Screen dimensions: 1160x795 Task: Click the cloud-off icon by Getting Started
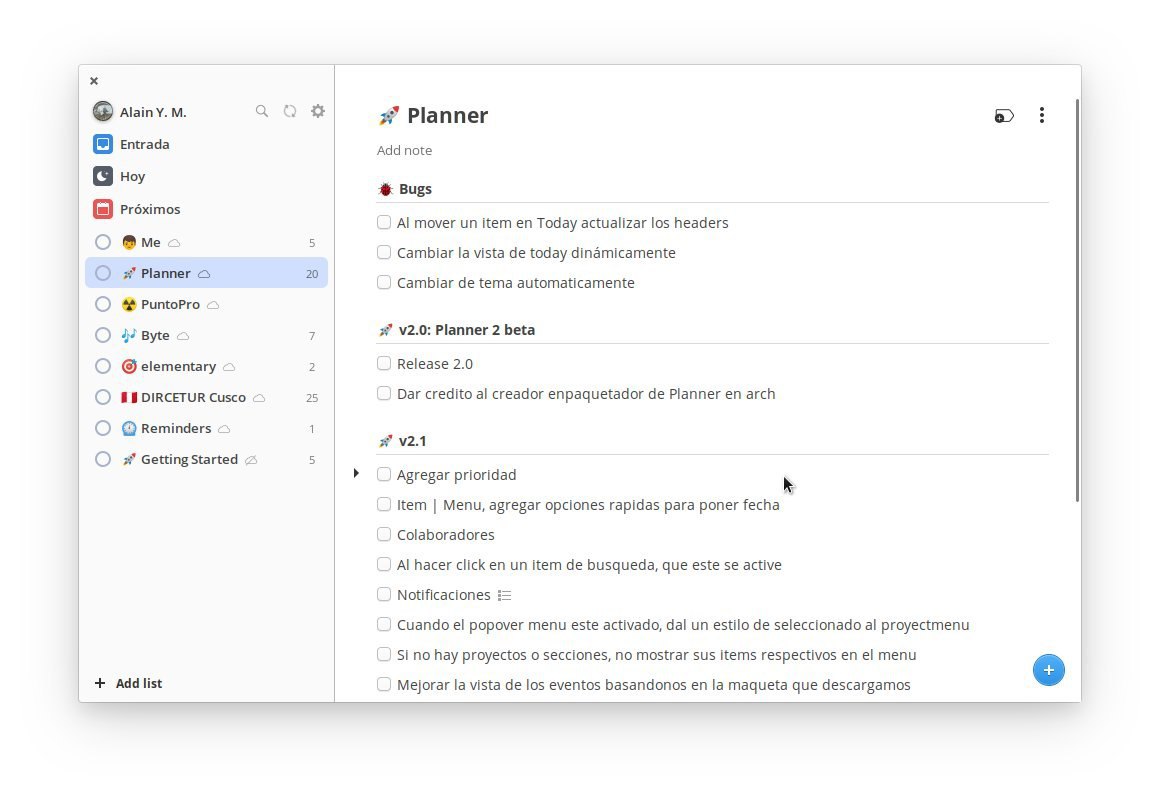252,460
